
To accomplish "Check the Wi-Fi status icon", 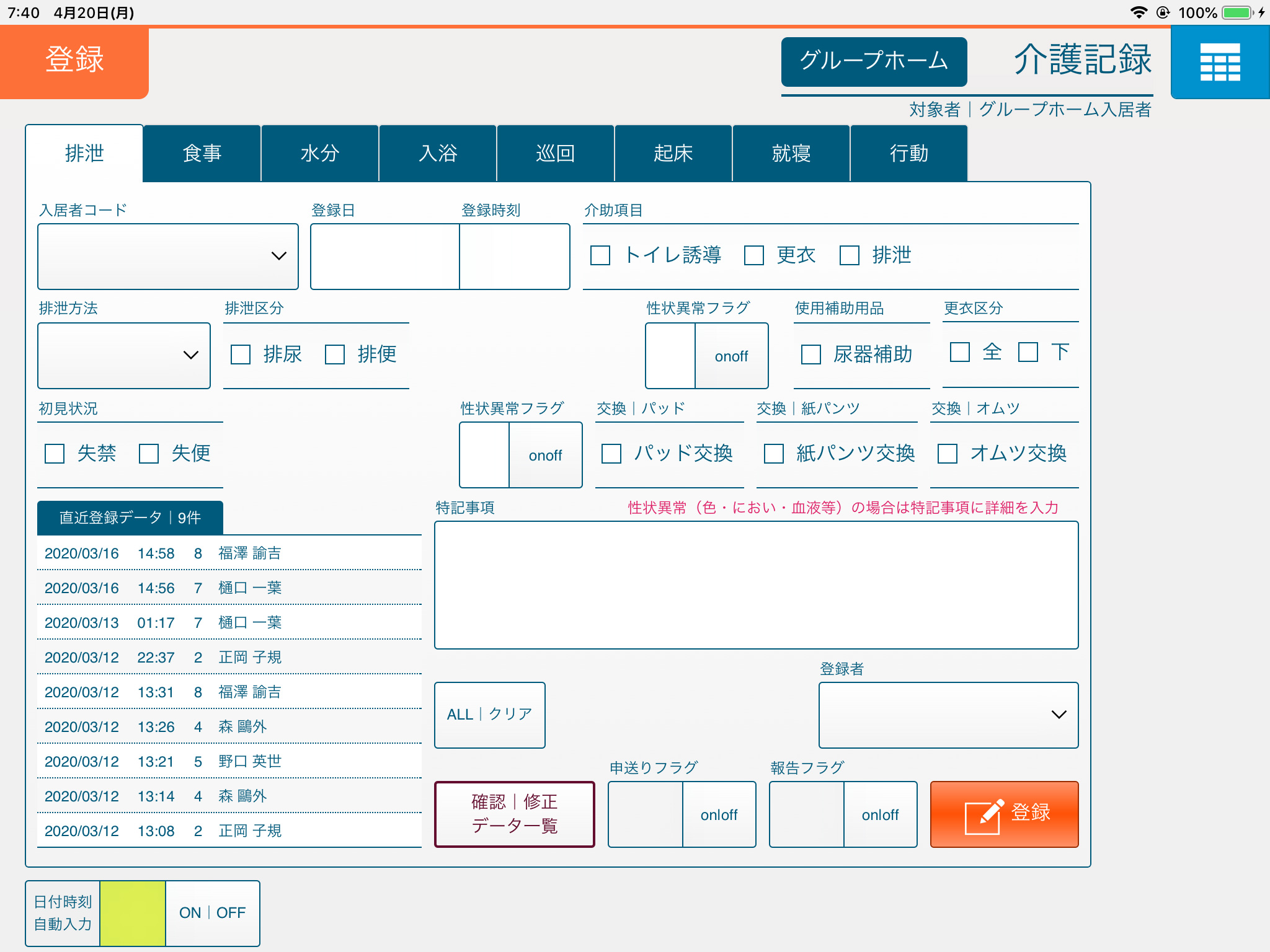I will [x=1138, y=12].
